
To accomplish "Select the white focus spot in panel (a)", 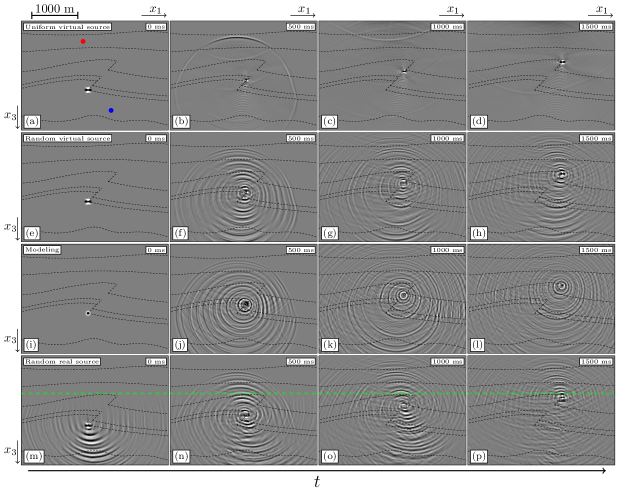I will pyautogui.click(x=88, y=90).
